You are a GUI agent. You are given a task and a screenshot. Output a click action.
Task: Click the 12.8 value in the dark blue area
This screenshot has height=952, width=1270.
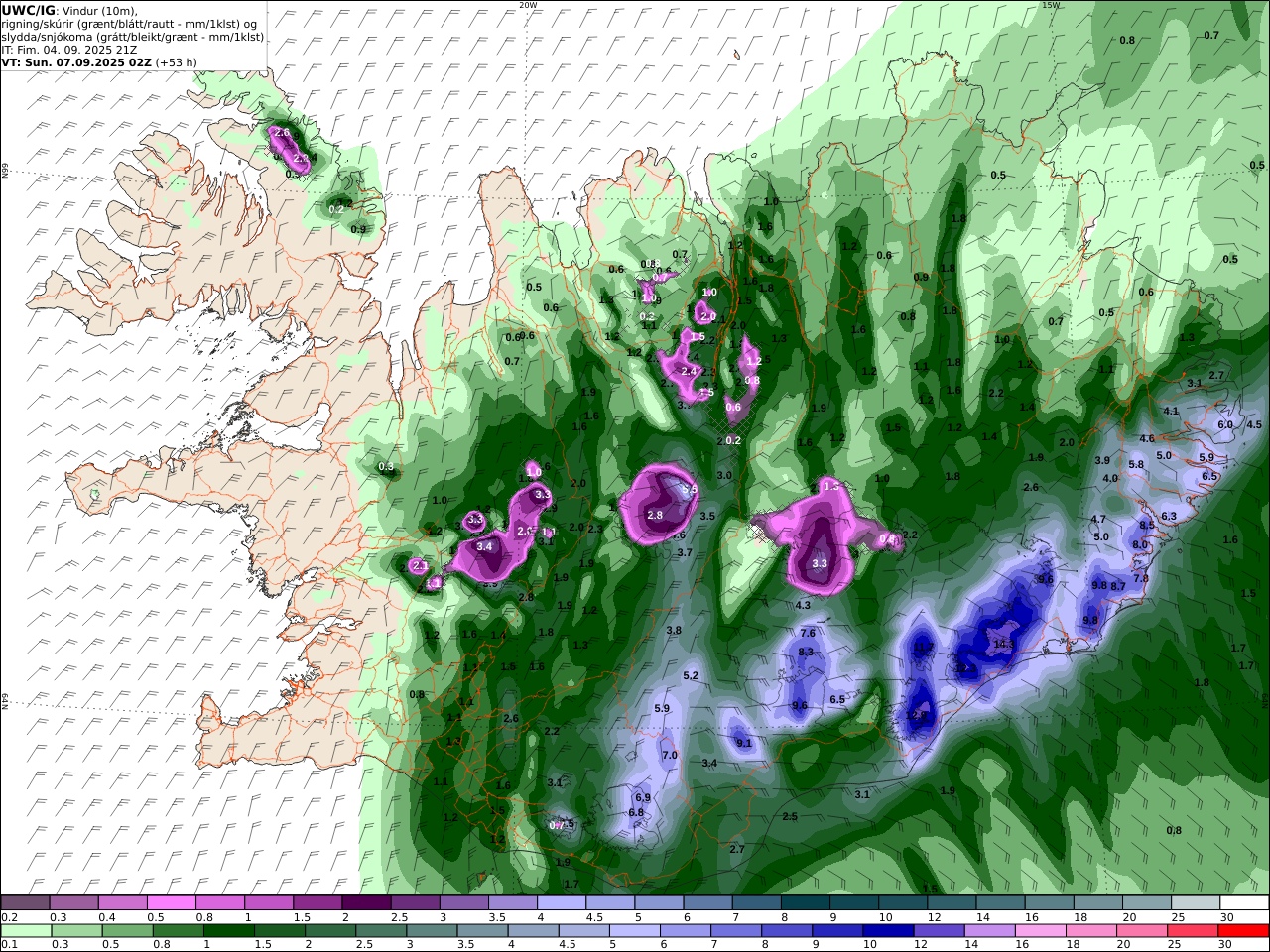click(917, 714)
